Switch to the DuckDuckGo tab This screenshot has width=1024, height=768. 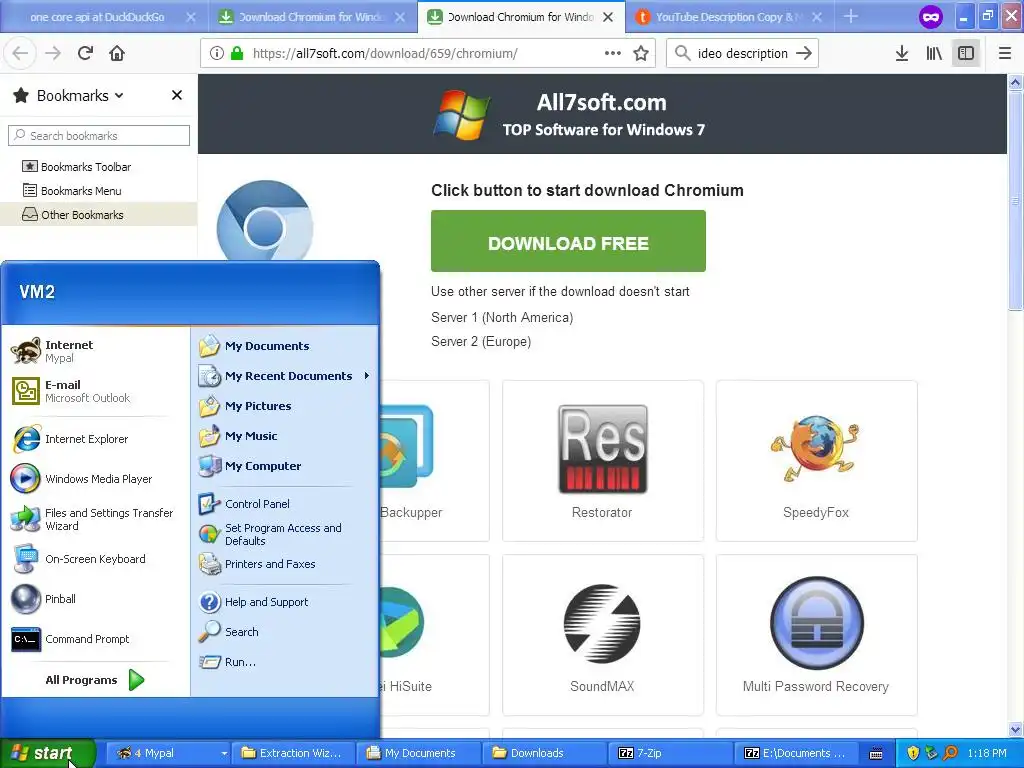(x=97, y=17)
